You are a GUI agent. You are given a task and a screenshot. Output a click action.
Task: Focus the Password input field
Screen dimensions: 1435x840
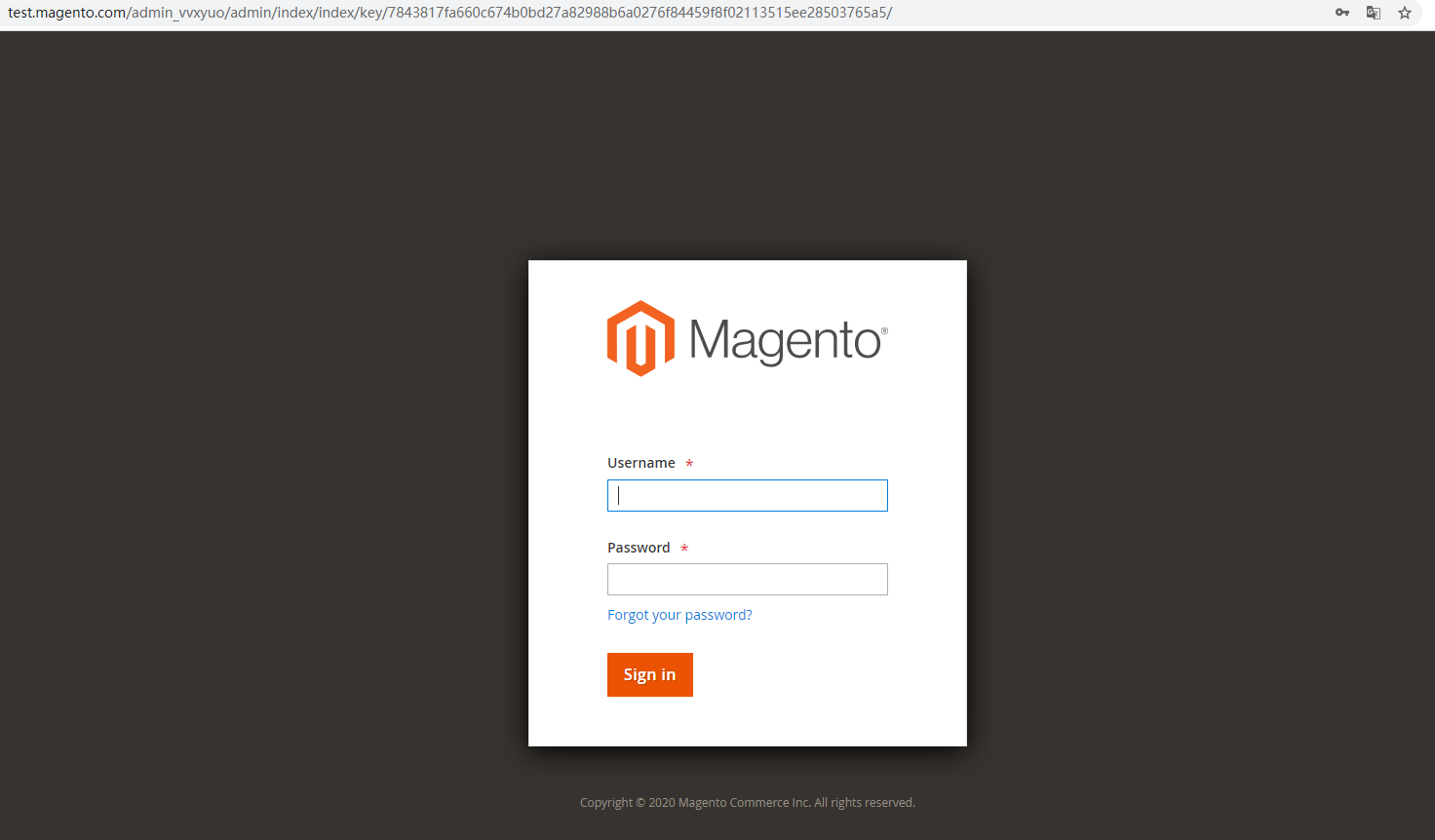[748, 579]
